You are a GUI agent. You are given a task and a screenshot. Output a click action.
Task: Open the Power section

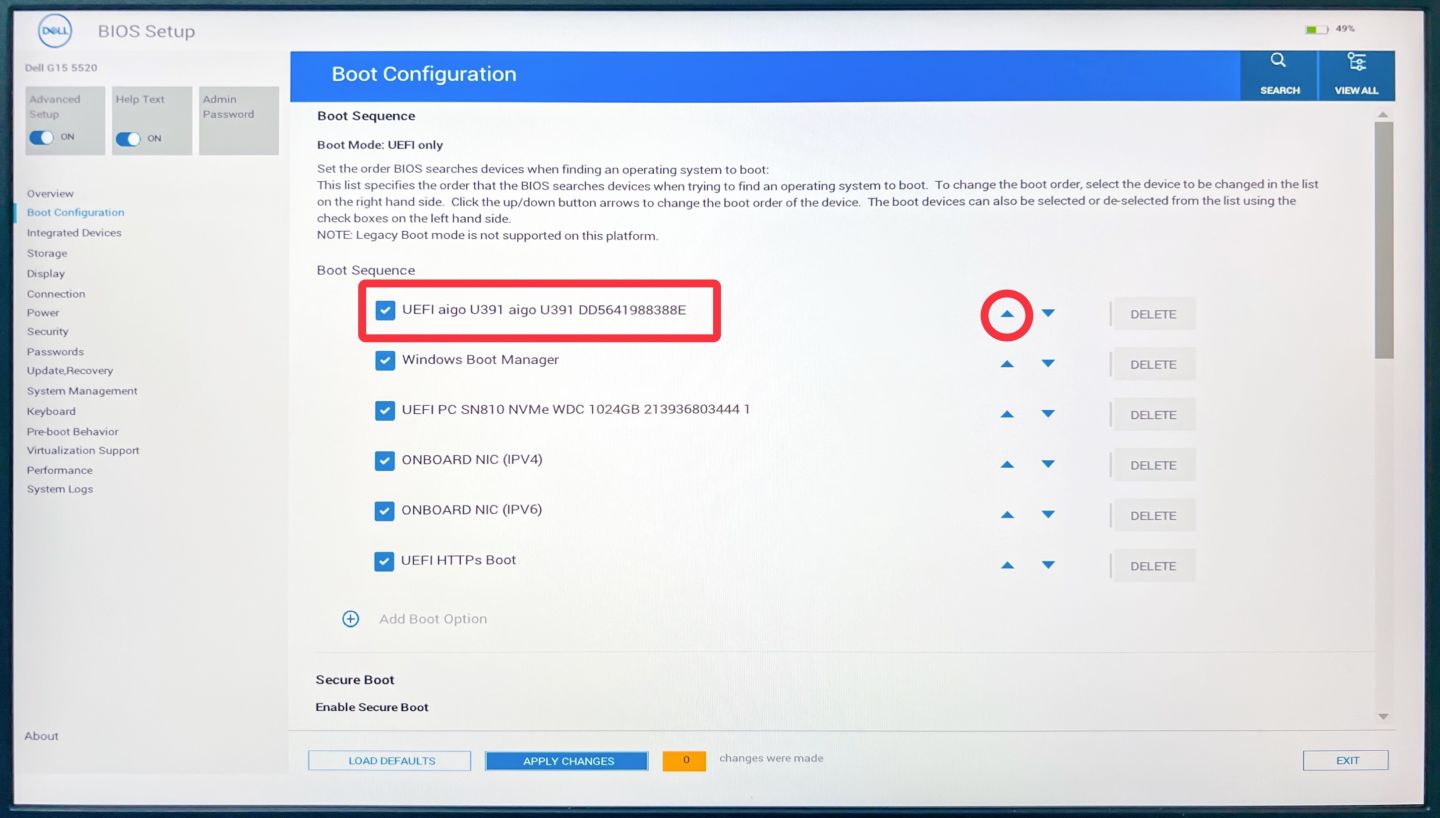point(43,313)
